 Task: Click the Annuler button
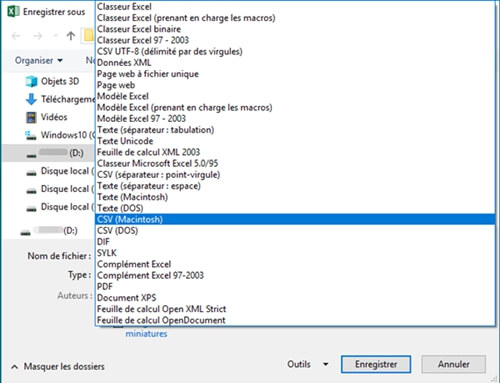pos(453,364)
